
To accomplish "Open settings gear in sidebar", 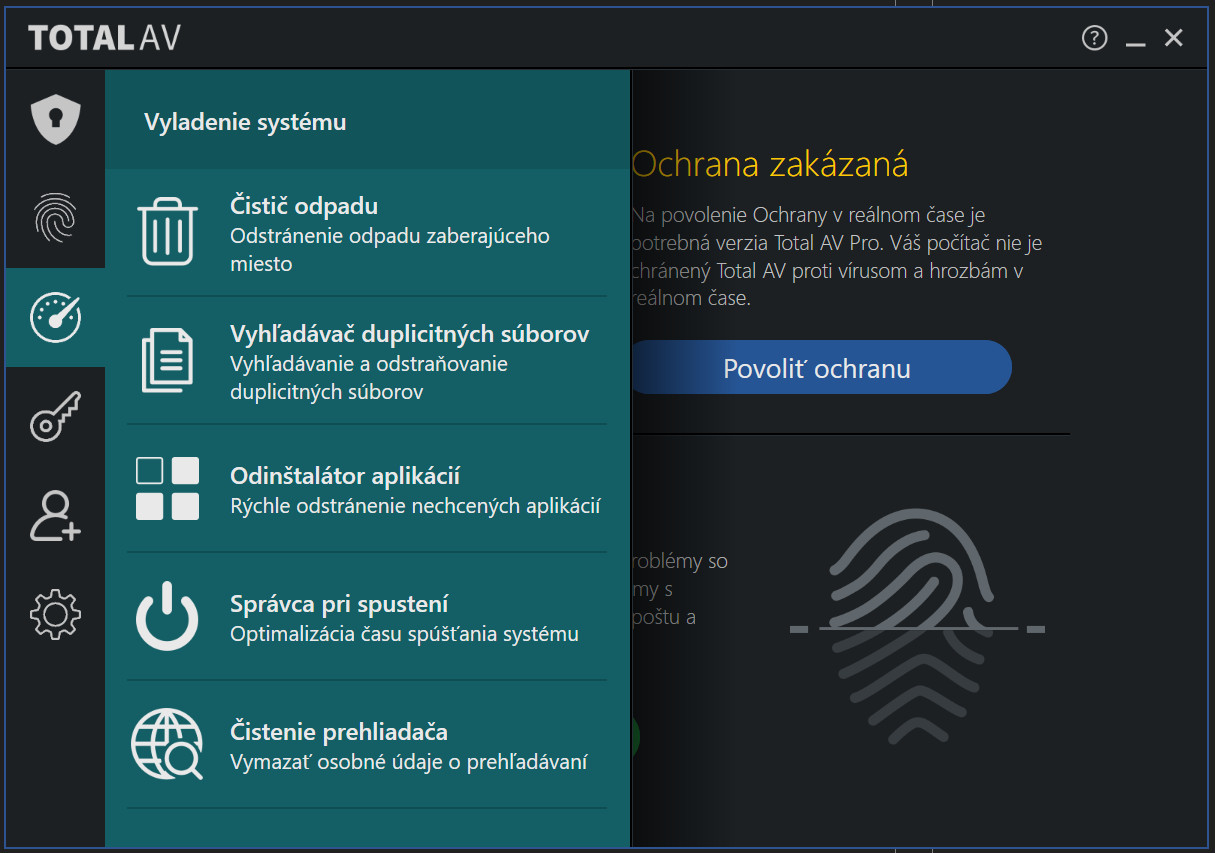I will pyautogui.click(x=55, y=614).
